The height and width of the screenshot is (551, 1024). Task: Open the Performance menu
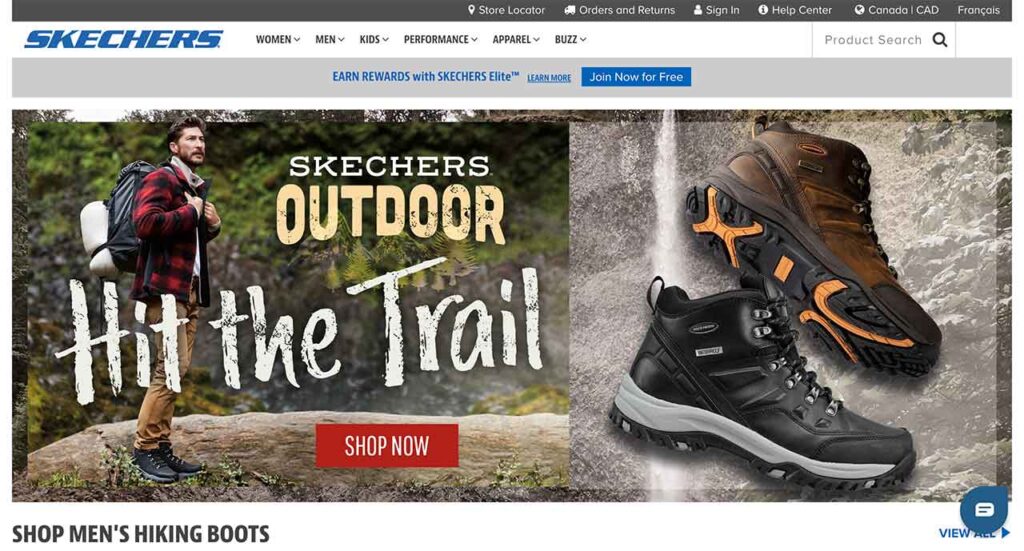pyautogui.click(x=440, y=40)
